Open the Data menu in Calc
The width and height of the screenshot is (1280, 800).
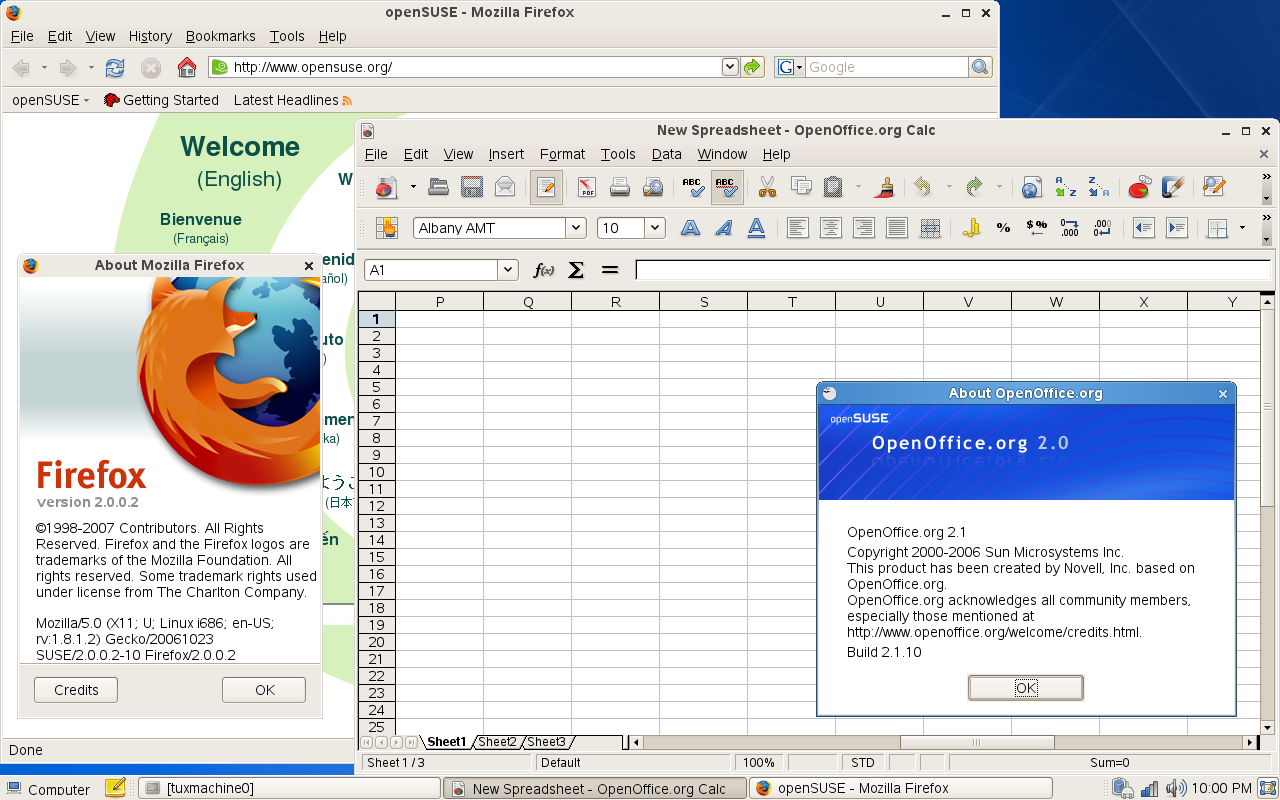tap(666, 154)
